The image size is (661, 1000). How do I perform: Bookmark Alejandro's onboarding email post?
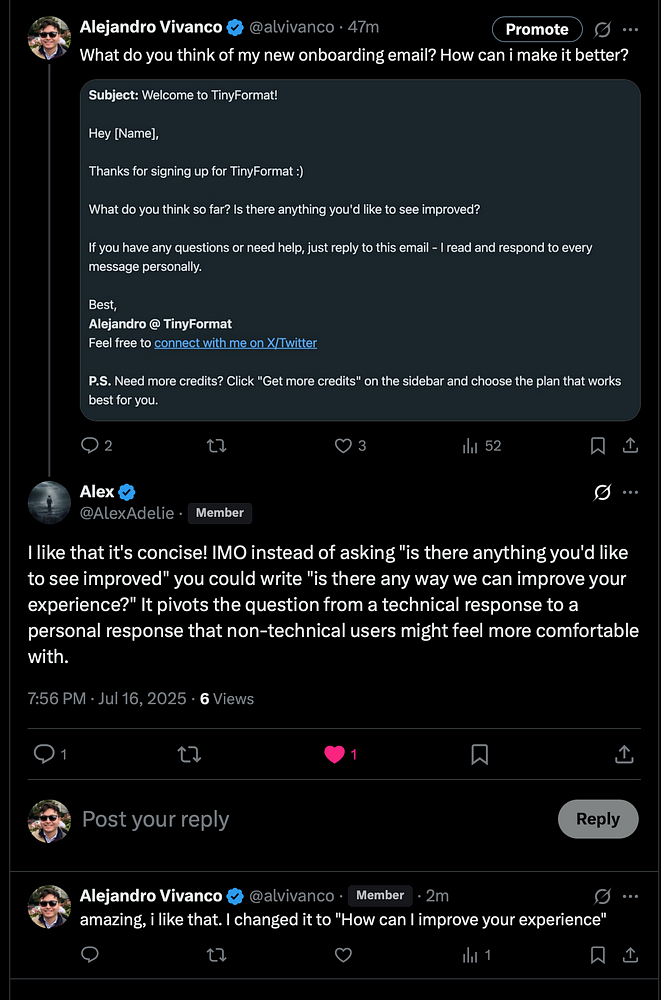tap(597, 446)
